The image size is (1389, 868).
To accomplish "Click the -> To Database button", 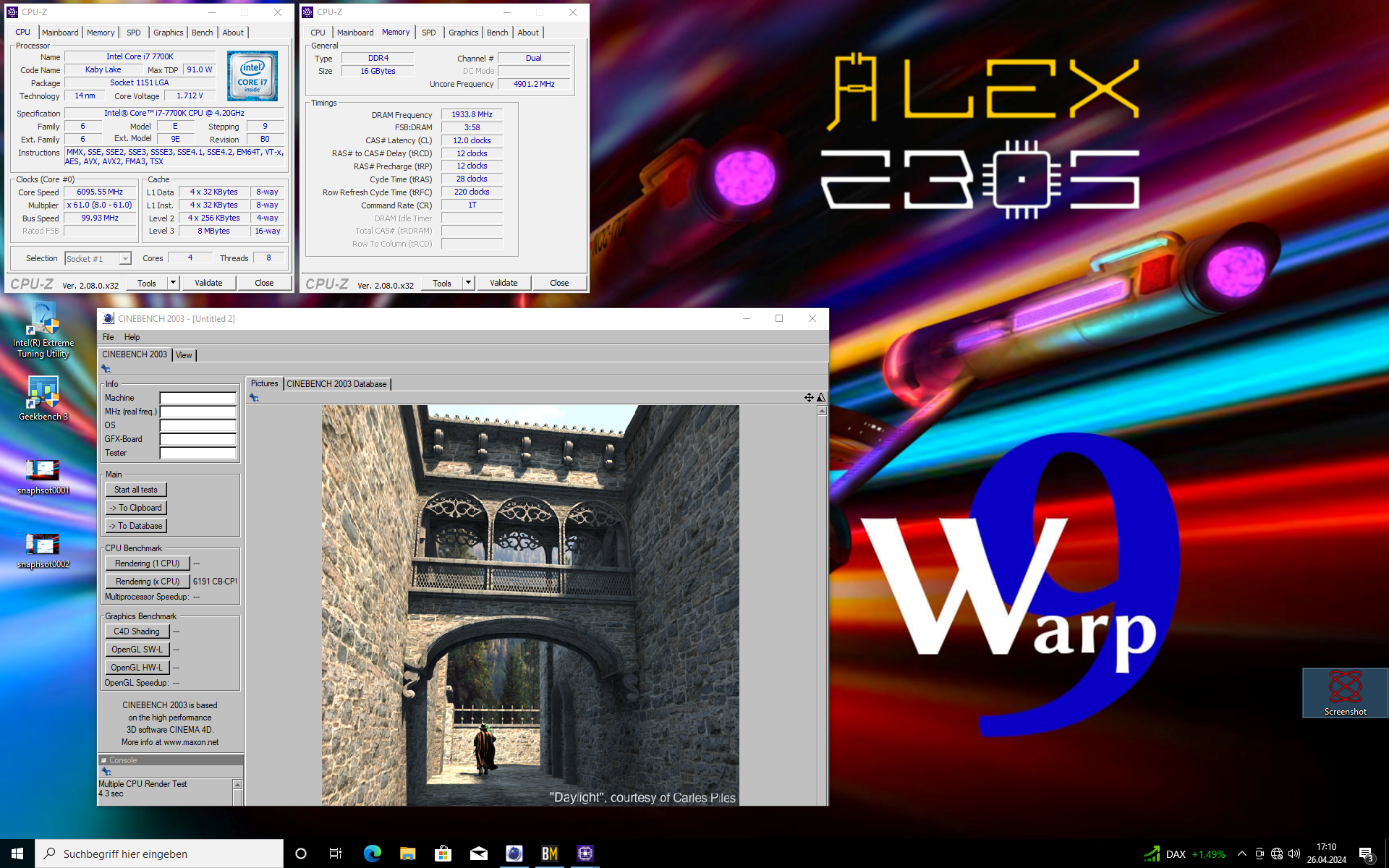I will click(136, 526).
